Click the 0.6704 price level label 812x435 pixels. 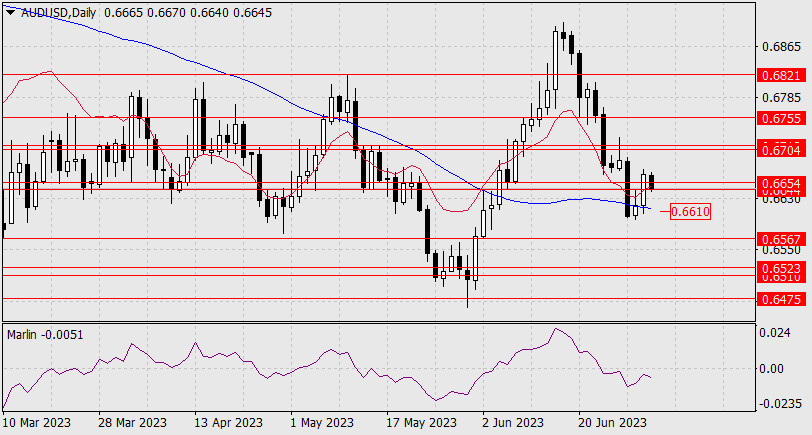[780, 150]
